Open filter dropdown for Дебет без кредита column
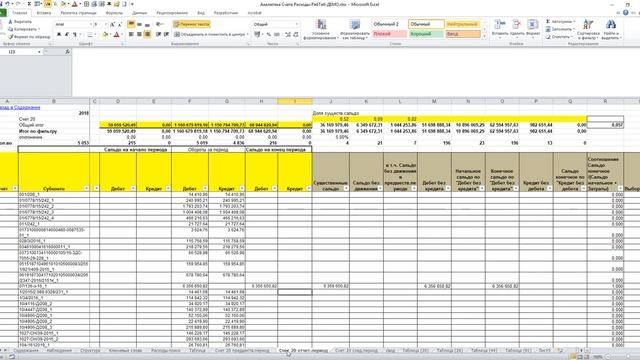 click(448, 188)
